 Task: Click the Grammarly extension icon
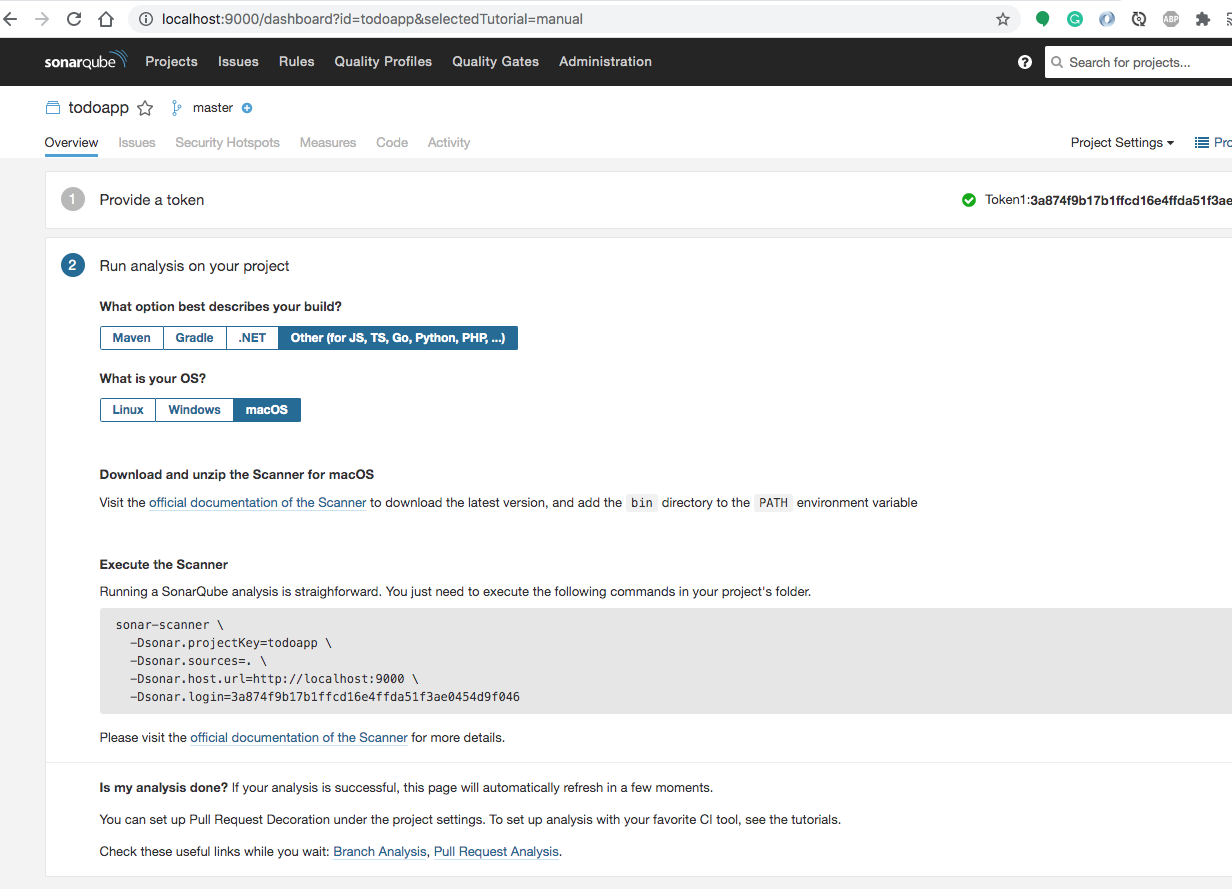click(x=1074, y=18)
